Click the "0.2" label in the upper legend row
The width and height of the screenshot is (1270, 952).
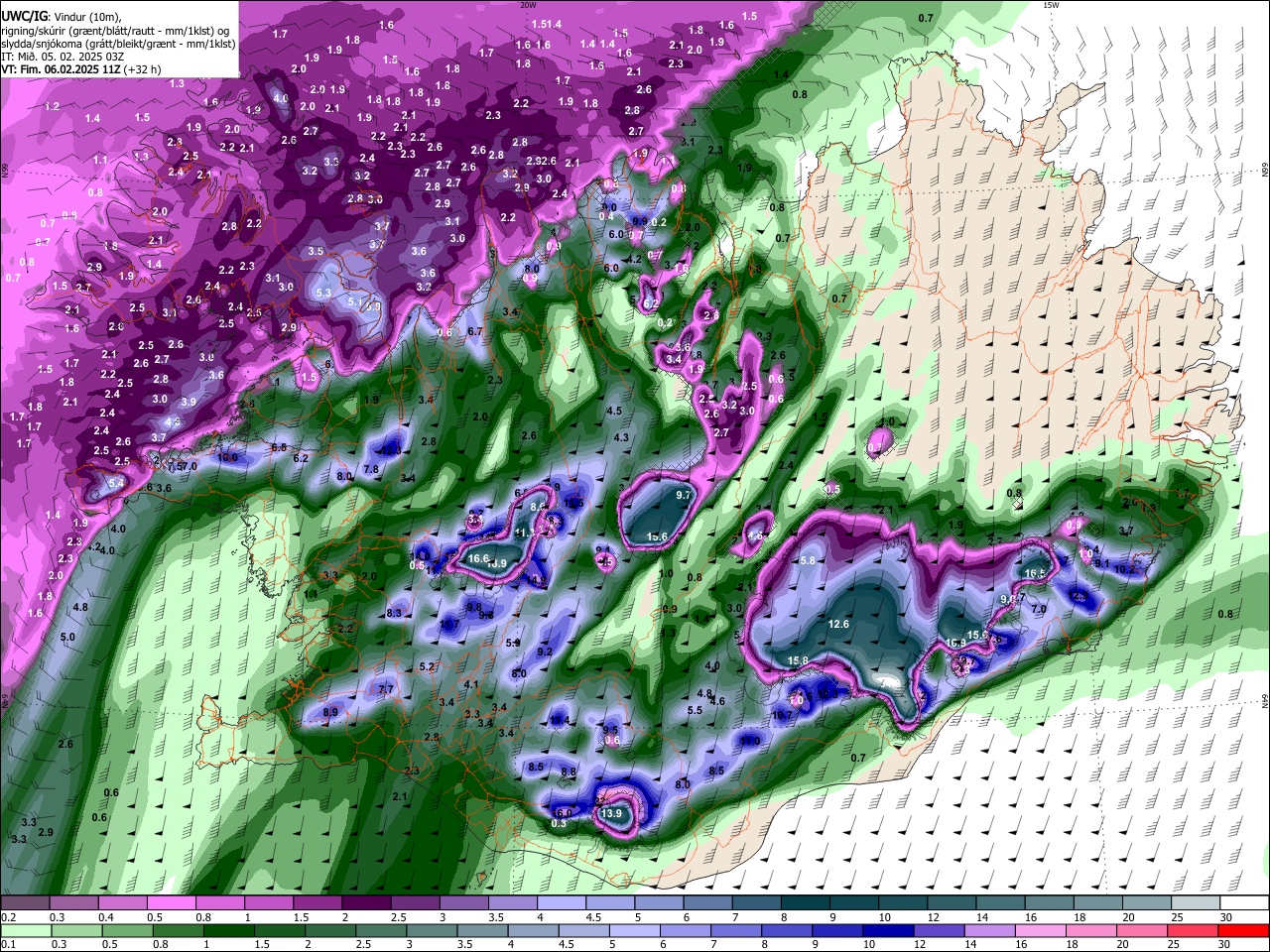[x=8, y=917]
